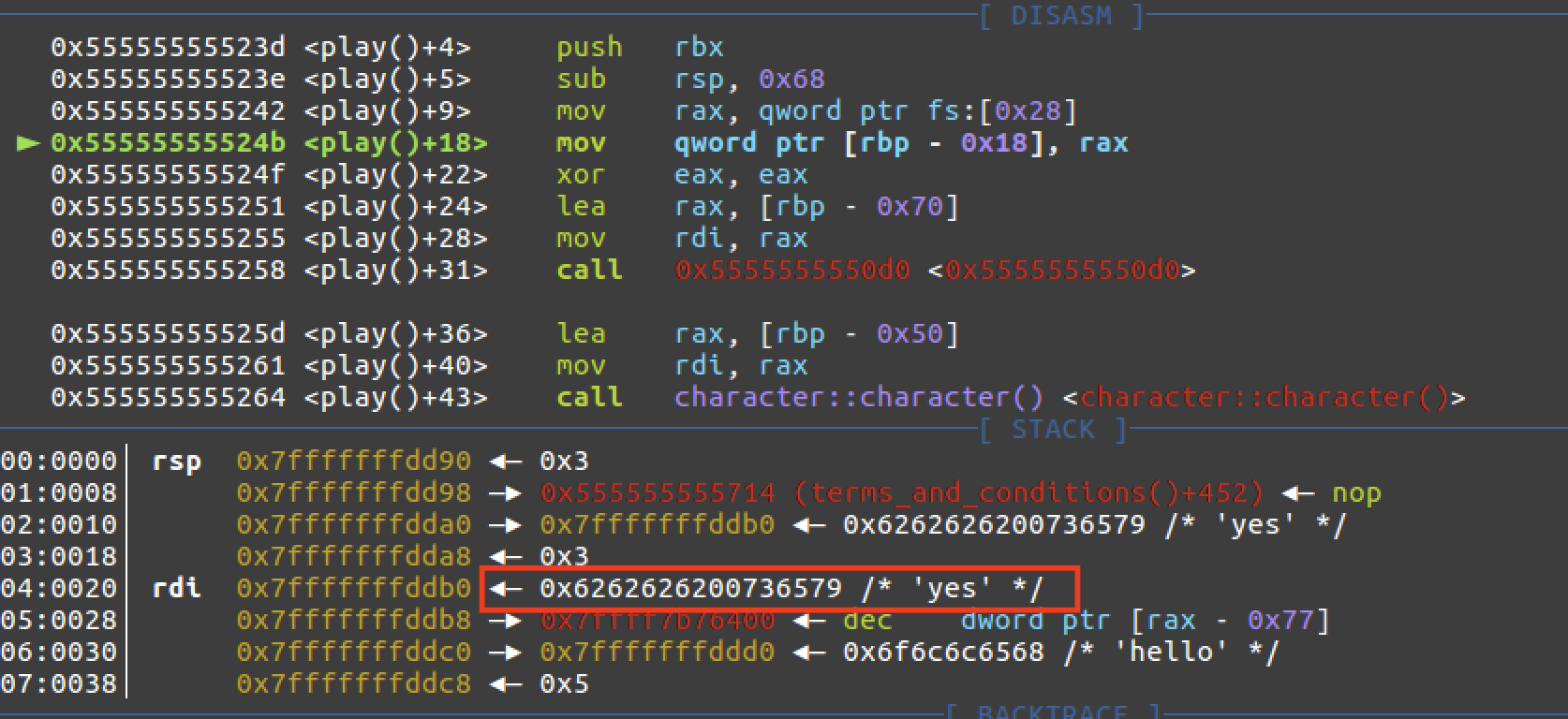The width and height of the screenshot is (1568, 719).
Task: Click the STACK section header
Action: pyautogui.click(x=1053, y=430)
